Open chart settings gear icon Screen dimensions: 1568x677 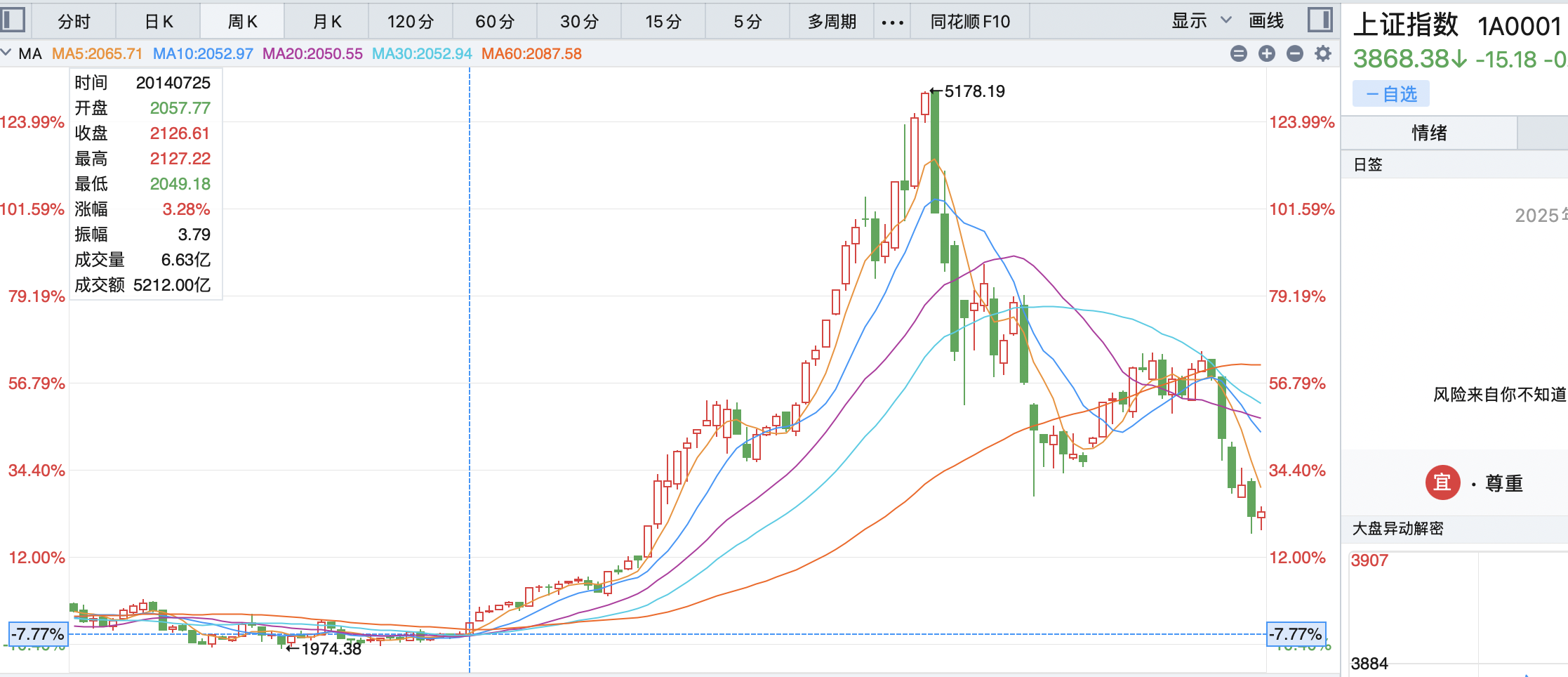1323,53
